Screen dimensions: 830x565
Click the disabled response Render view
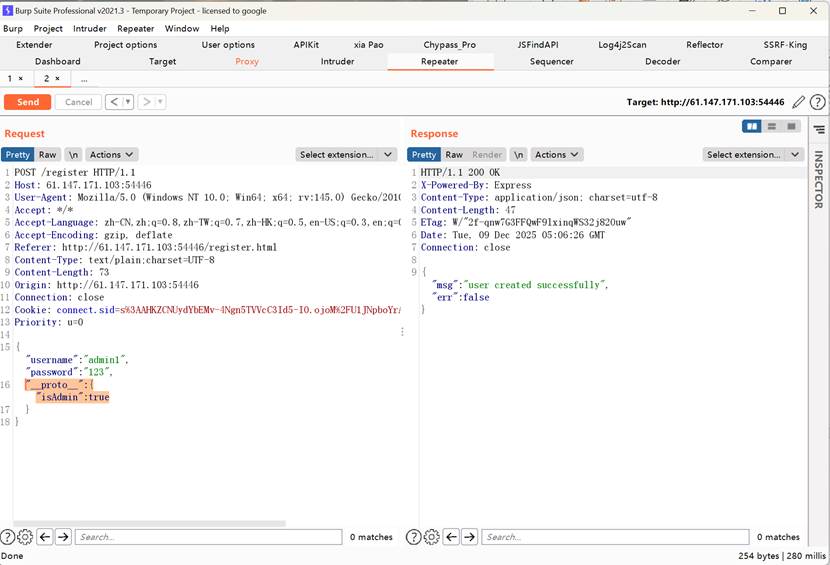coord(486,155)
